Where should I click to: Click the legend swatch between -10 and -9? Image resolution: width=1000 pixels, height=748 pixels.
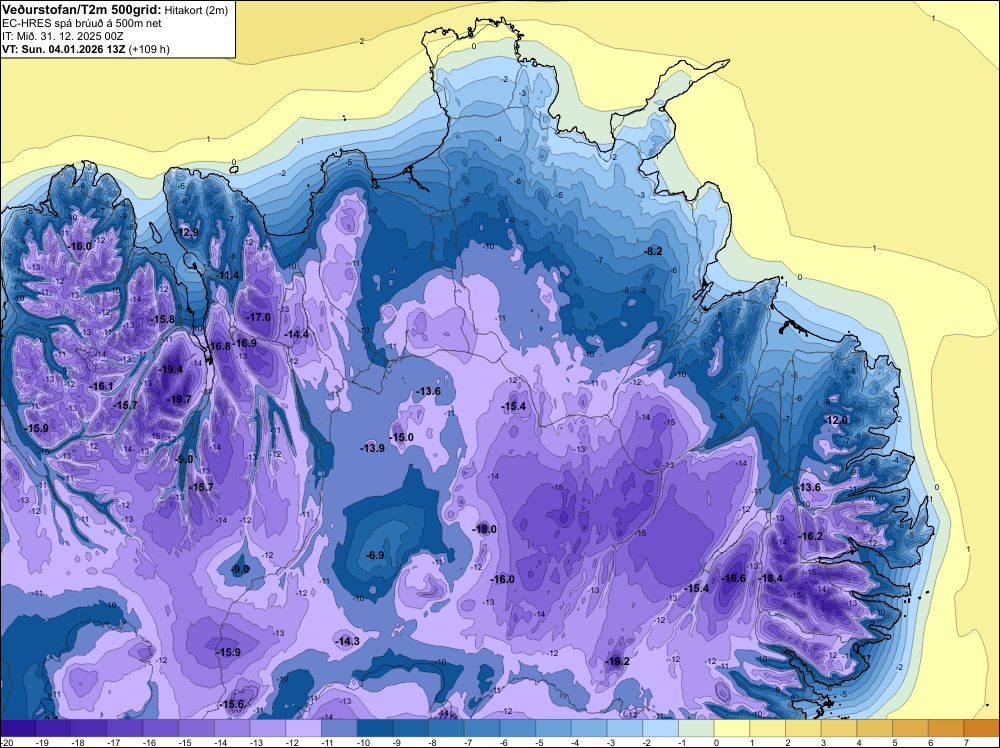click(x=375, y=728)
